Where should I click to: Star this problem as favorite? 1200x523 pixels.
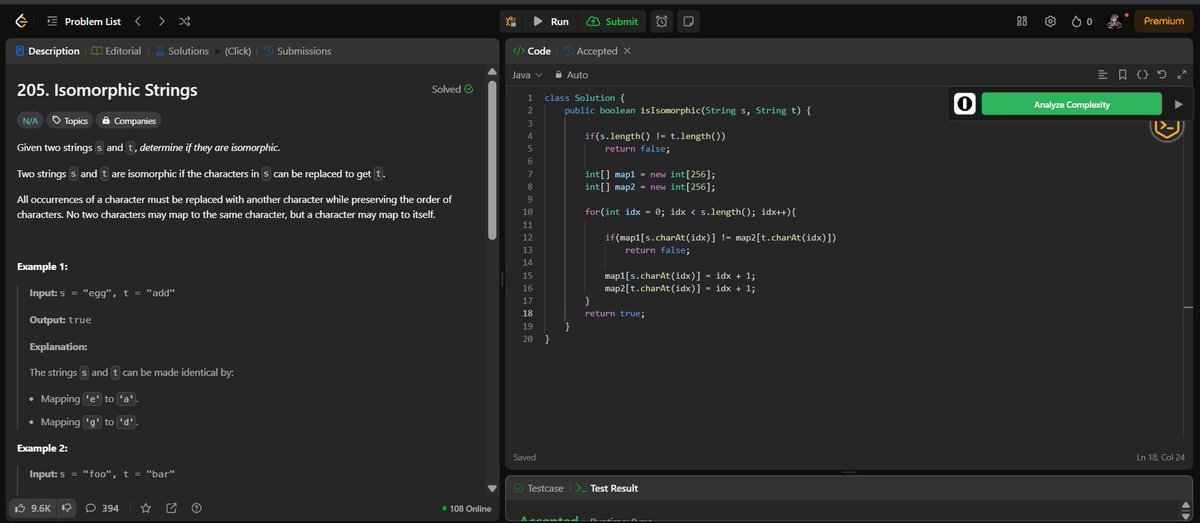[145, 508]
